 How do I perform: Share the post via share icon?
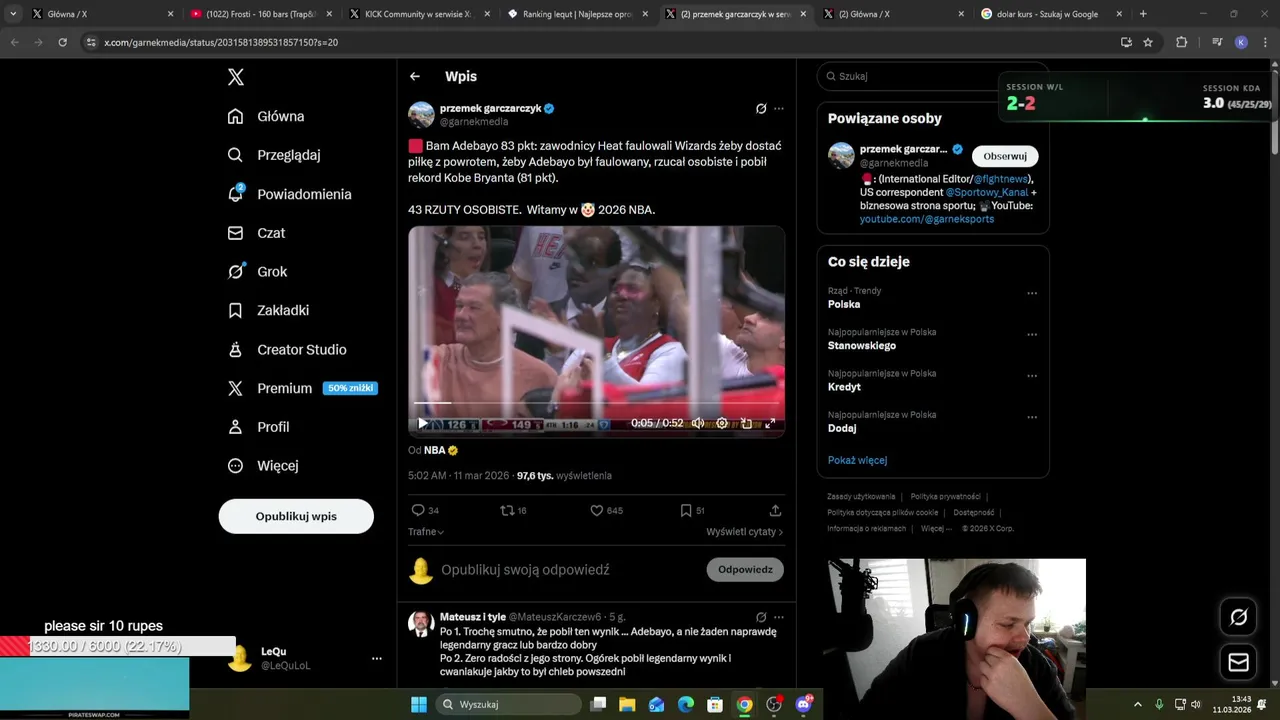click(775, 510)
